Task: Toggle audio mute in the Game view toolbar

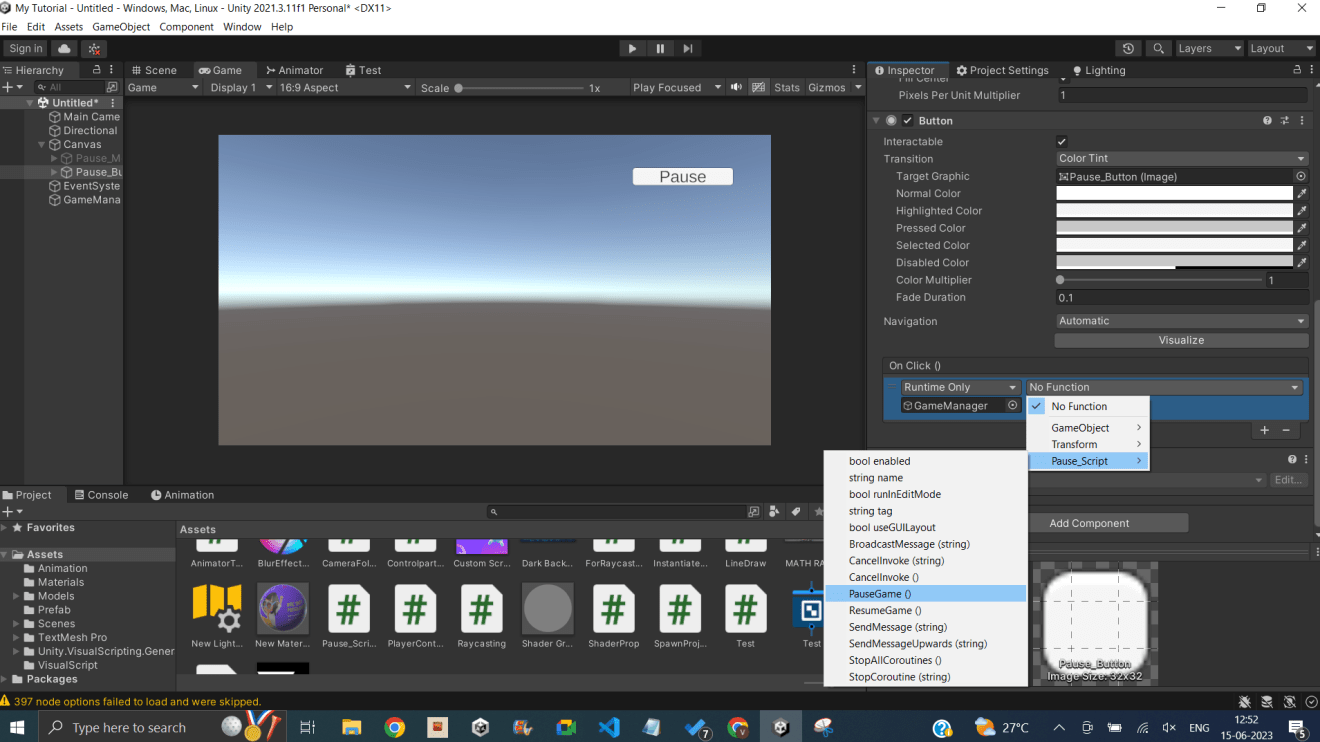Action: (x=736, y=87)
